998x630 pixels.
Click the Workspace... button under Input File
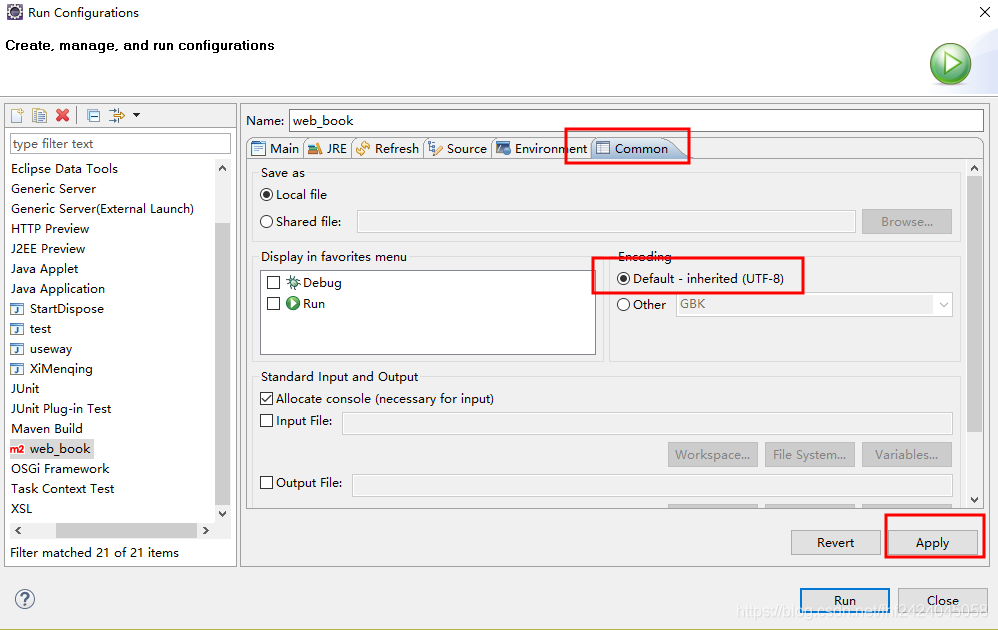click(713, 454)
